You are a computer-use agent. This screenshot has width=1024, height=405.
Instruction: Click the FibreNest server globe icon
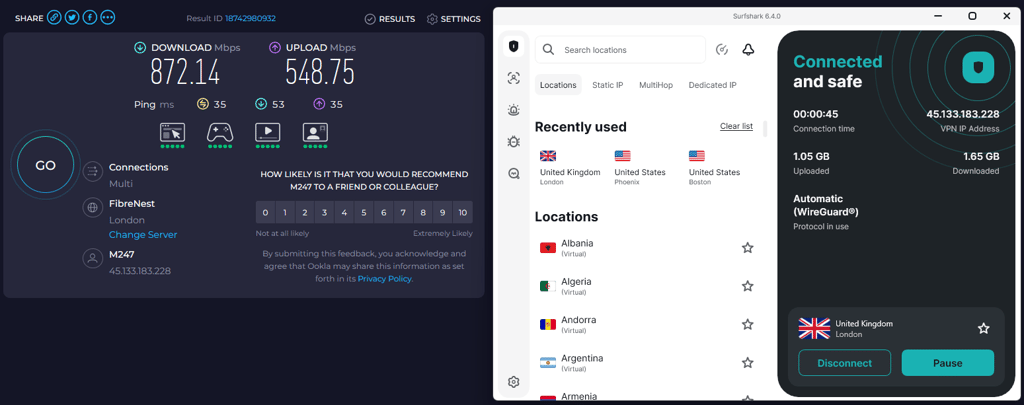point(92,208)
